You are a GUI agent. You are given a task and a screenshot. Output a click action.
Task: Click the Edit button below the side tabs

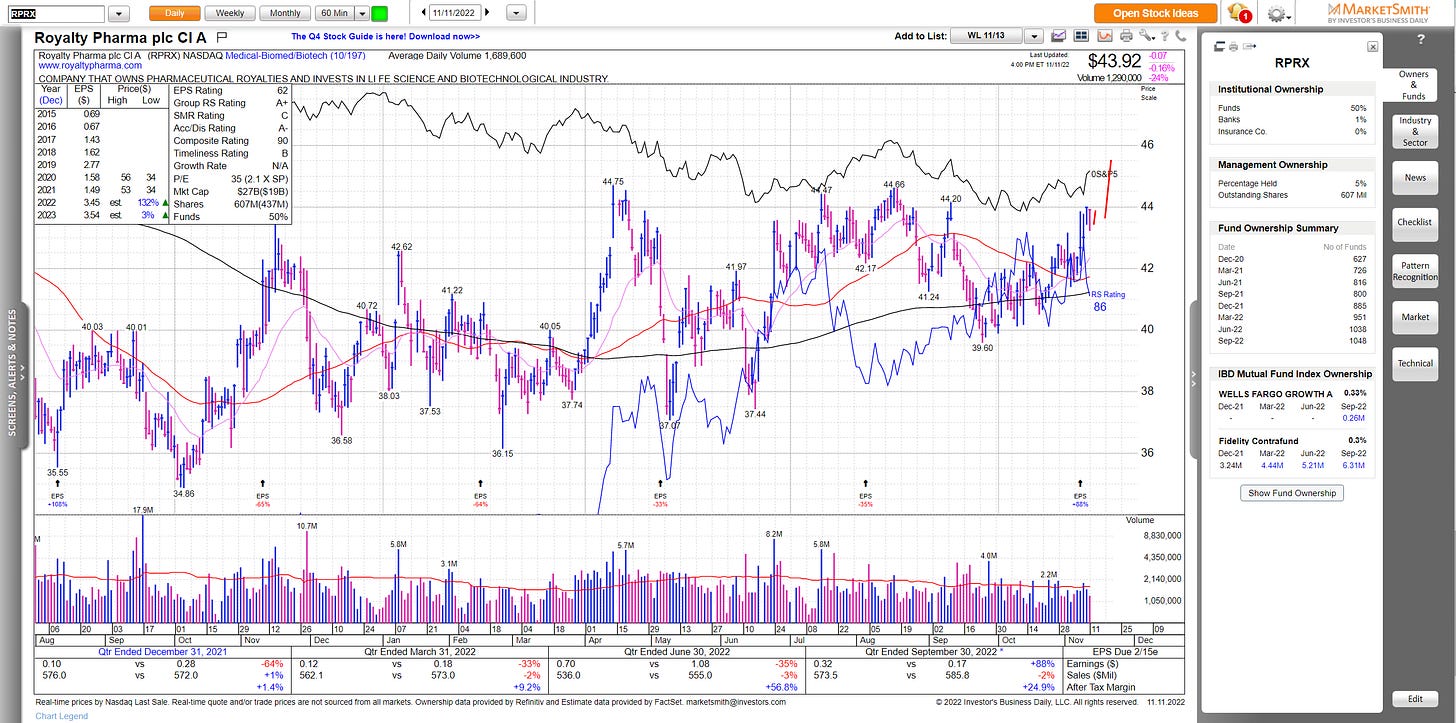point(1415,699)
